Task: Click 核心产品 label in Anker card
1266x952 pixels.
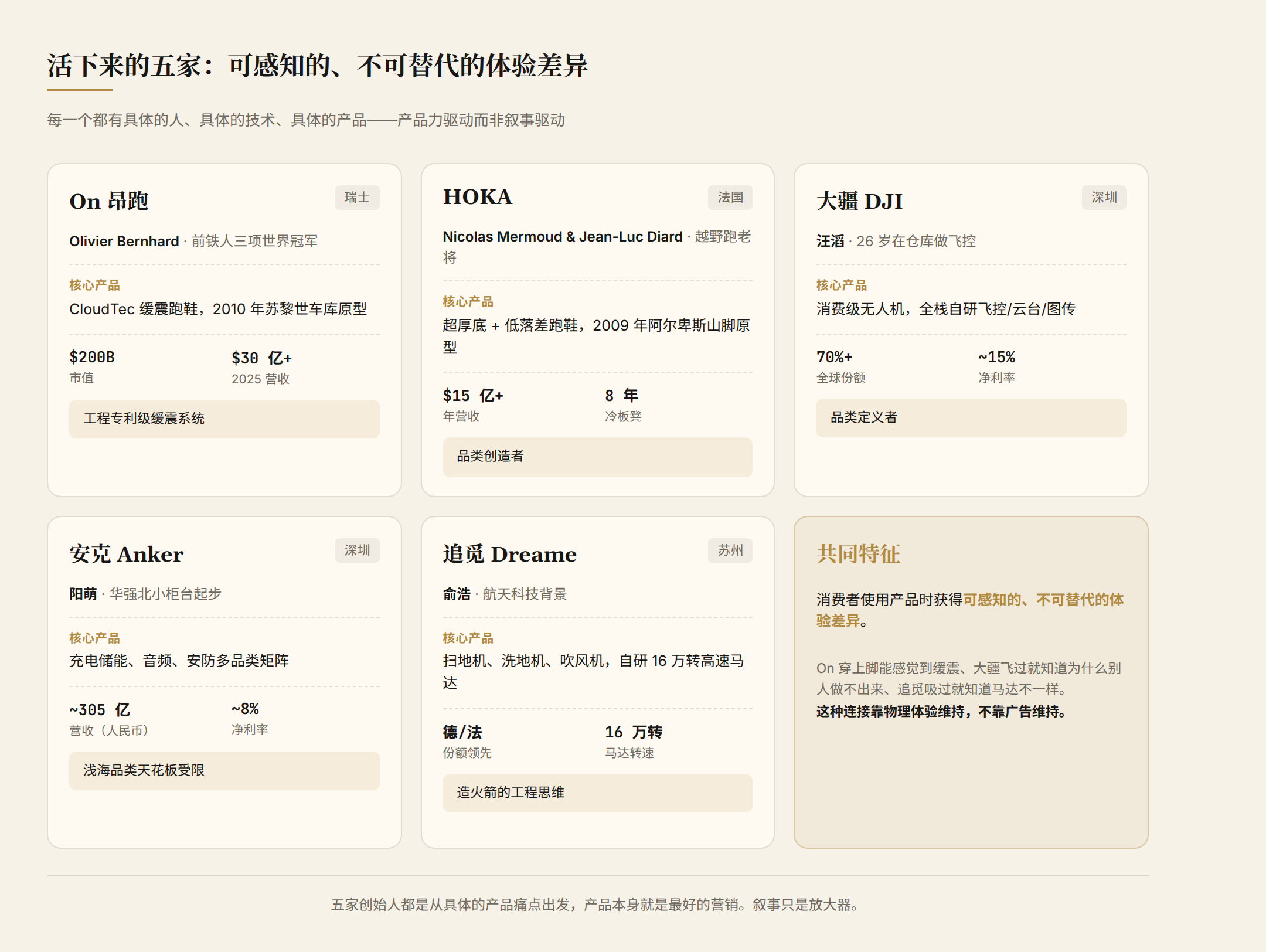Action: [94, 638]
